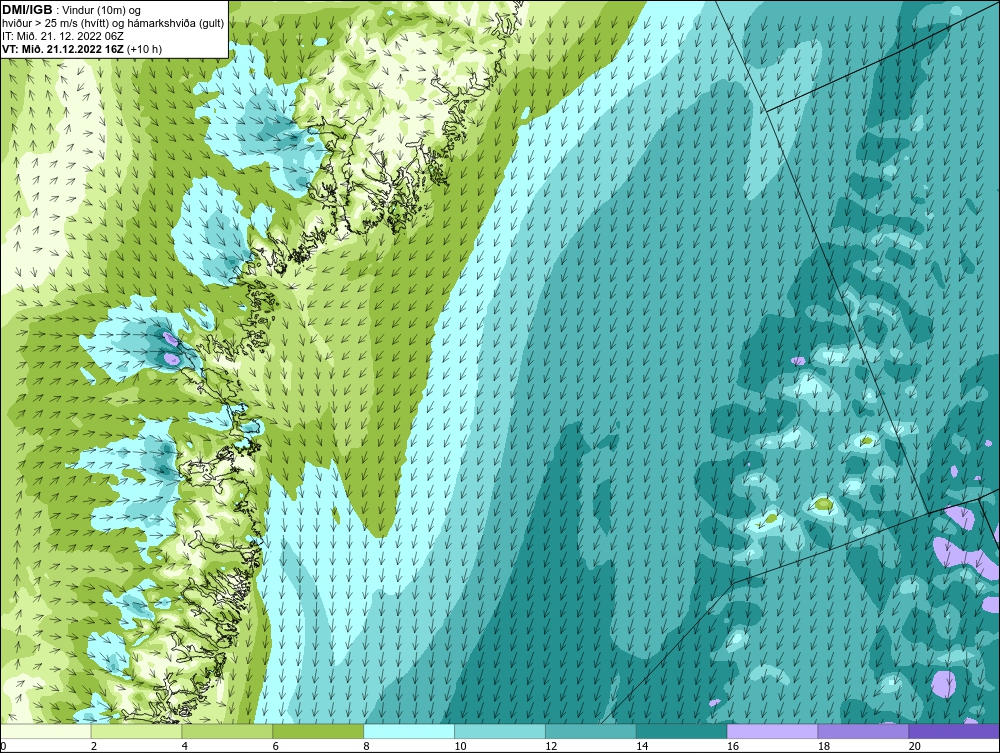Screen dimensions: 1000x753
Task: Click the legend label '20'
Action: [x=915, y=746]
